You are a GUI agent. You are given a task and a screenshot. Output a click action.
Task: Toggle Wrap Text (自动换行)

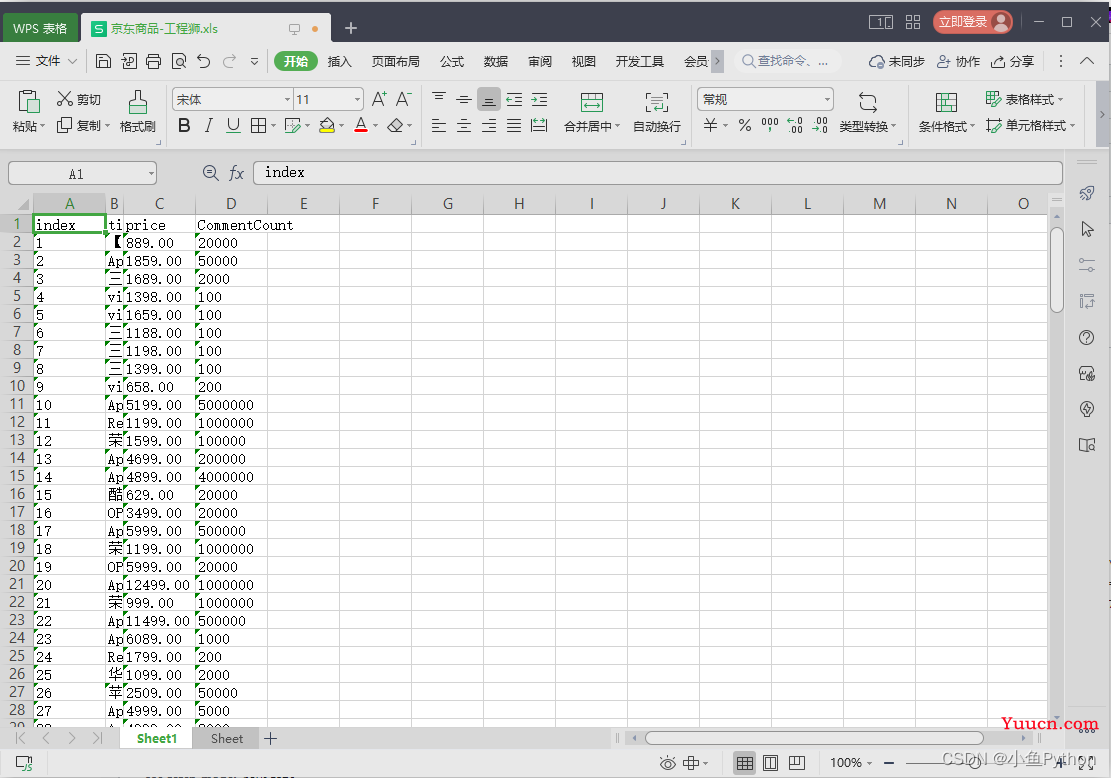pos(657,112)
